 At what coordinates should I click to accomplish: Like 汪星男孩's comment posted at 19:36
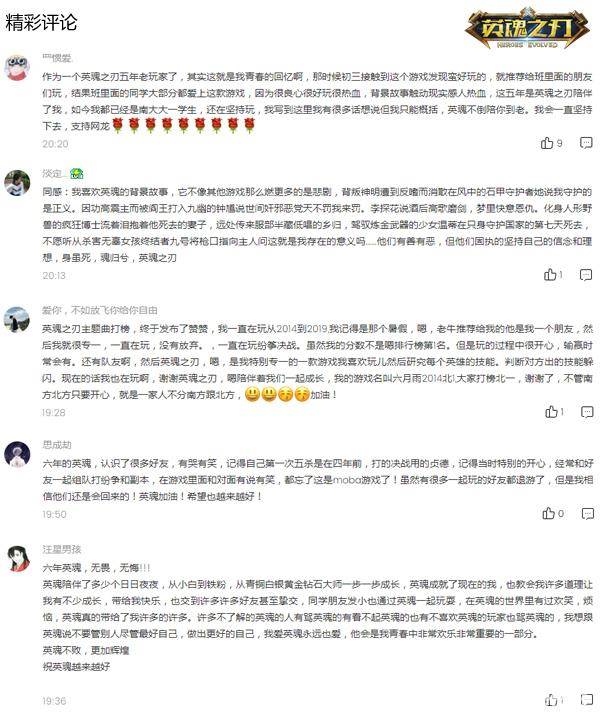pyautogui.click(x=551, y=700)
